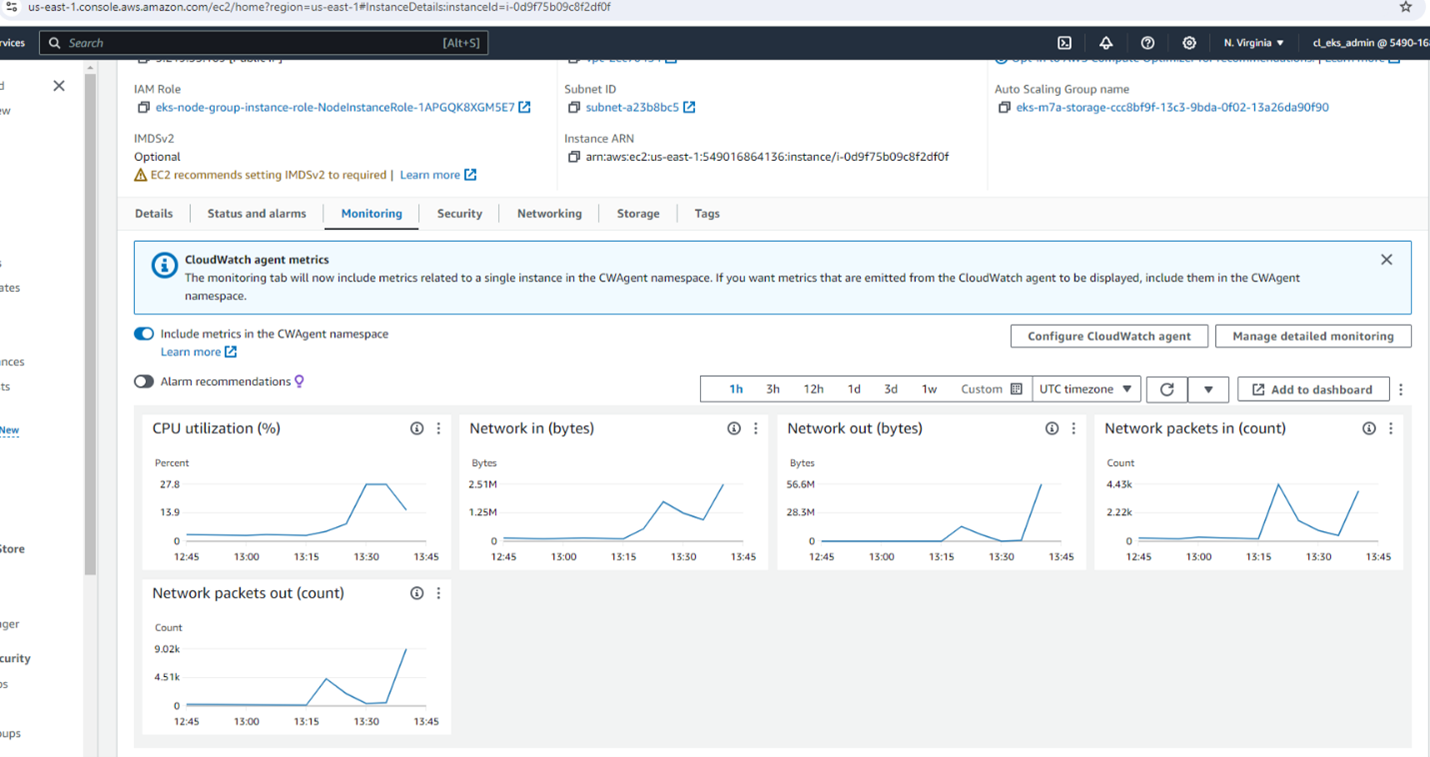Click the alarm recommendations lightbulb icon
Image resolution: width=1430 pixels, height=757 pixels.
299,381
